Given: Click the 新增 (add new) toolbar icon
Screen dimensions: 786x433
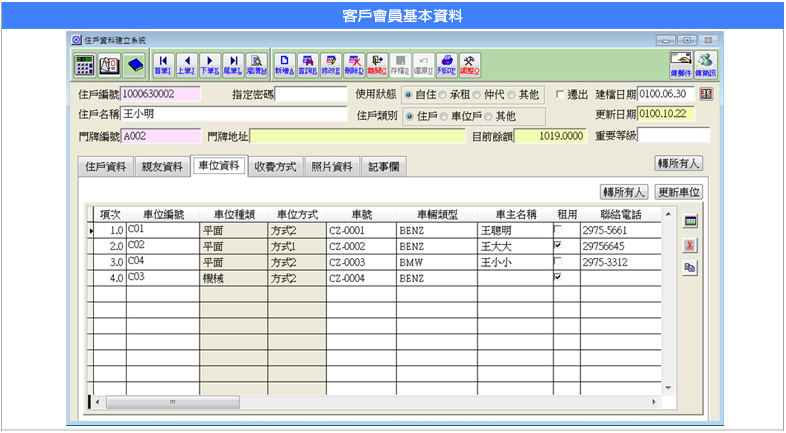Looking at the screenshot, I should (x=284, y=64).
